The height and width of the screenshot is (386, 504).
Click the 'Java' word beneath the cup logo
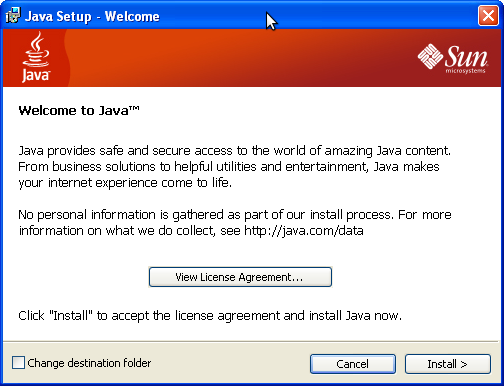36,75
